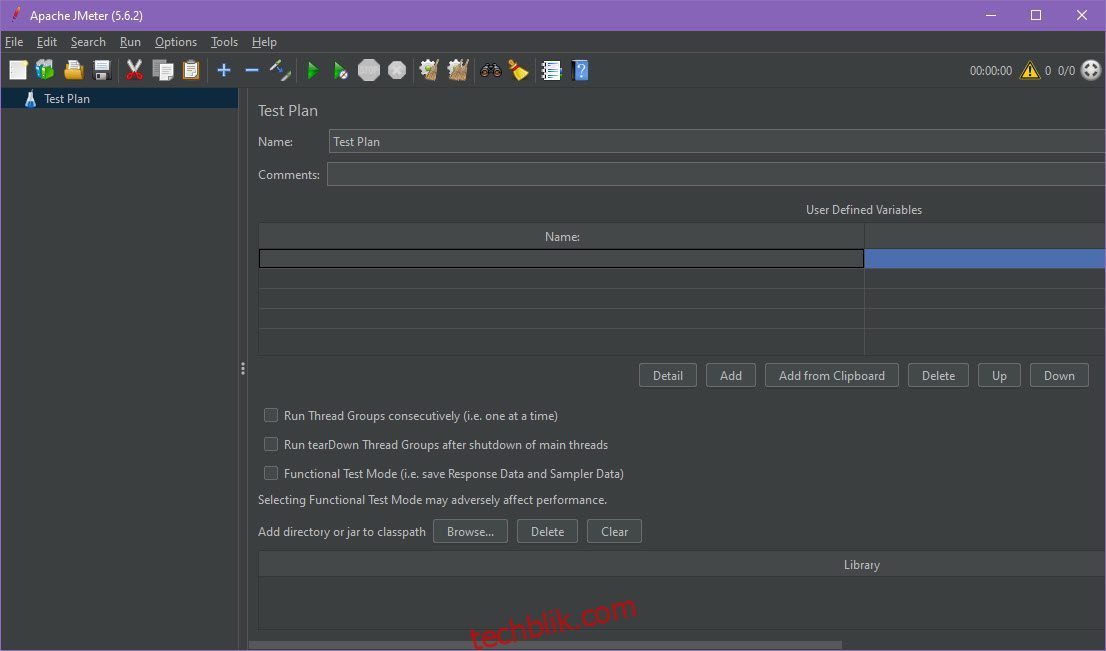The image size is (1106, 651).
Task: Click the Reset Search brush icon
Action: [x=518, y=70]
